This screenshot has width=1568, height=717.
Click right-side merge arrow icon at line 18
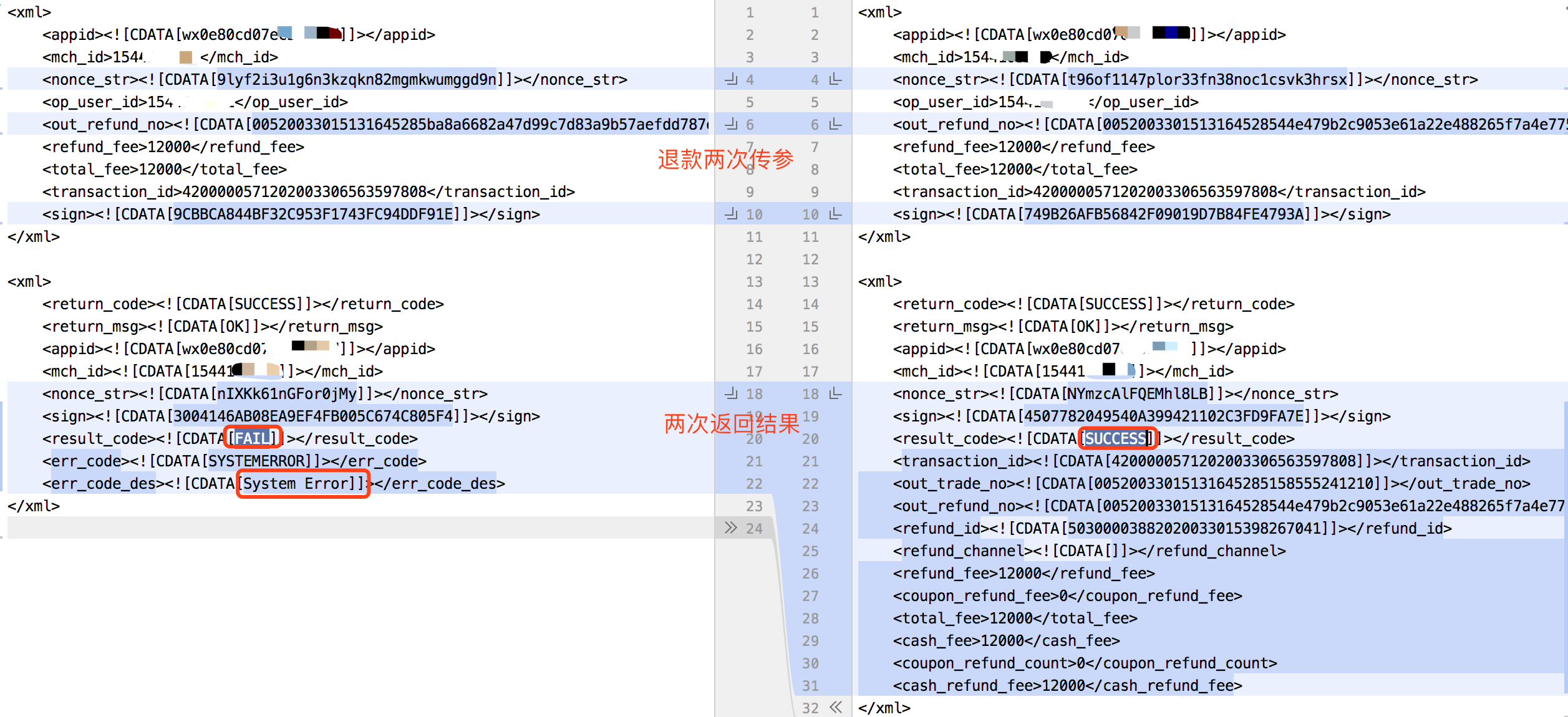[835, 393]
